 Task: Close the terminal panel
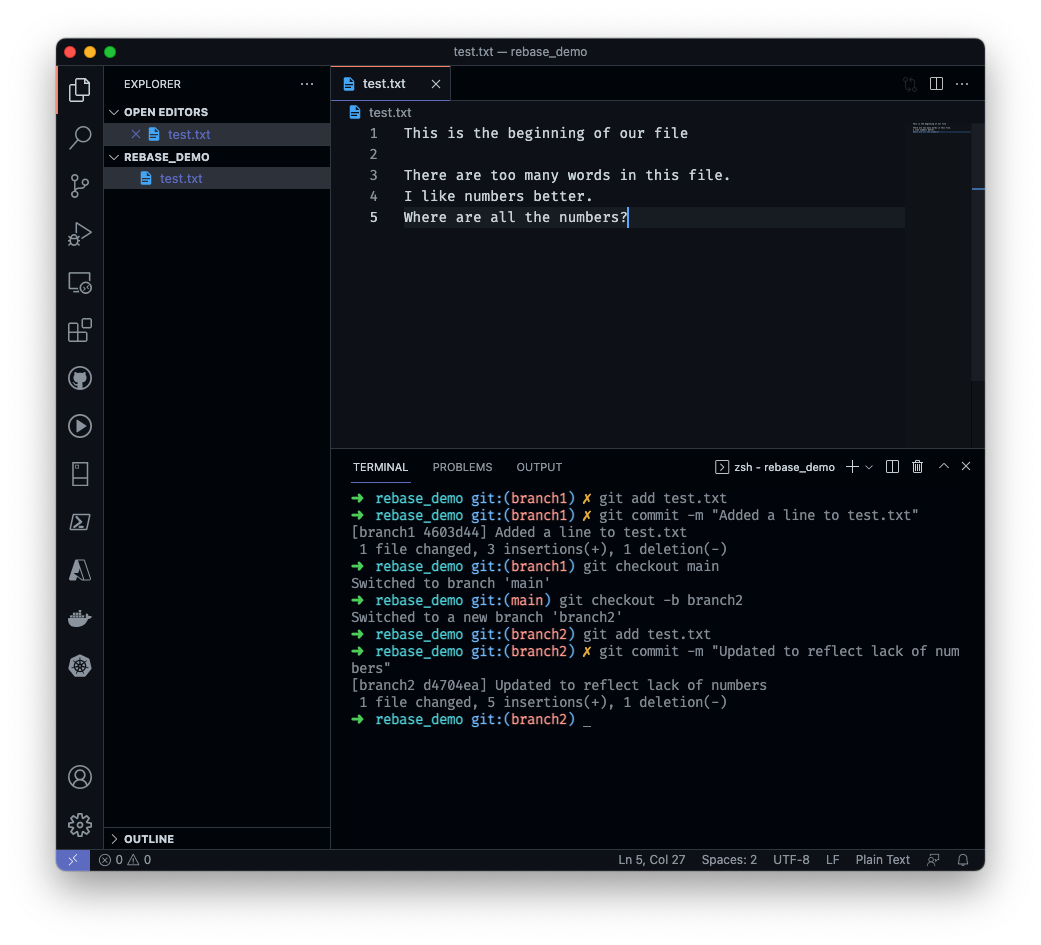[966, 466]
